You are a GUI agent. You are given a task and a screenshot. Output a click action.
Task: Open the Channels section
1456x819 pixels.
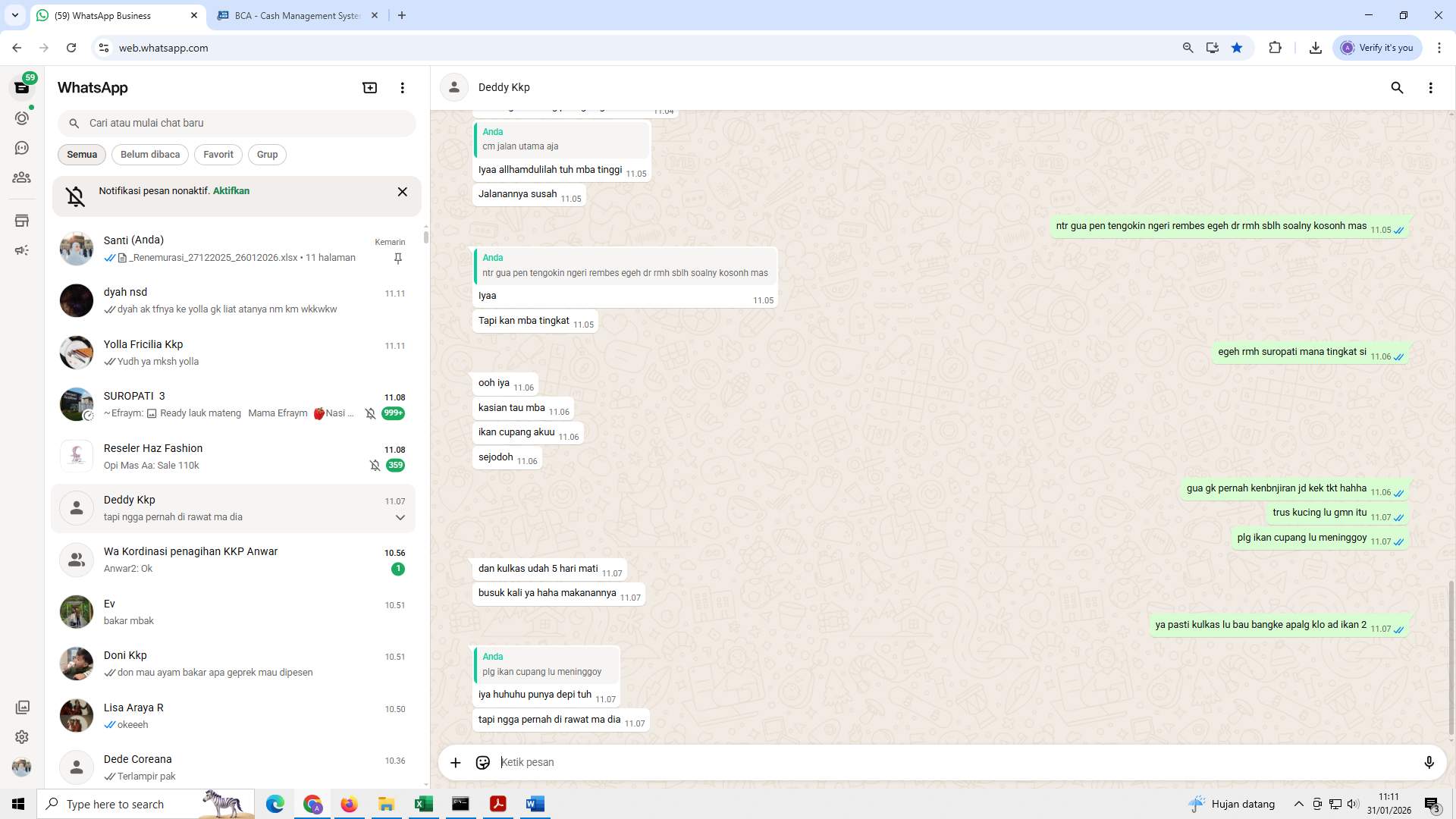(22, 148)
